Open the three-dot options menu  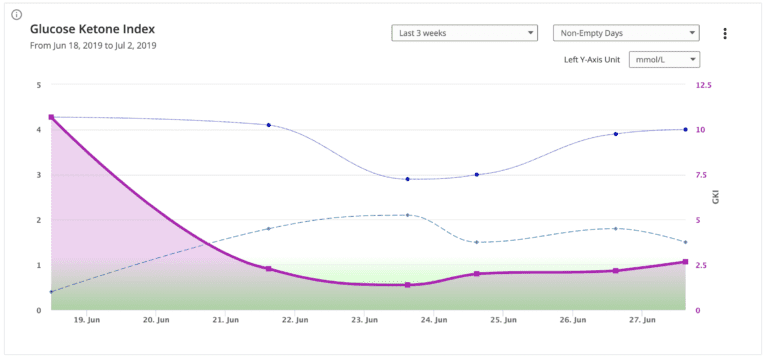725,33
